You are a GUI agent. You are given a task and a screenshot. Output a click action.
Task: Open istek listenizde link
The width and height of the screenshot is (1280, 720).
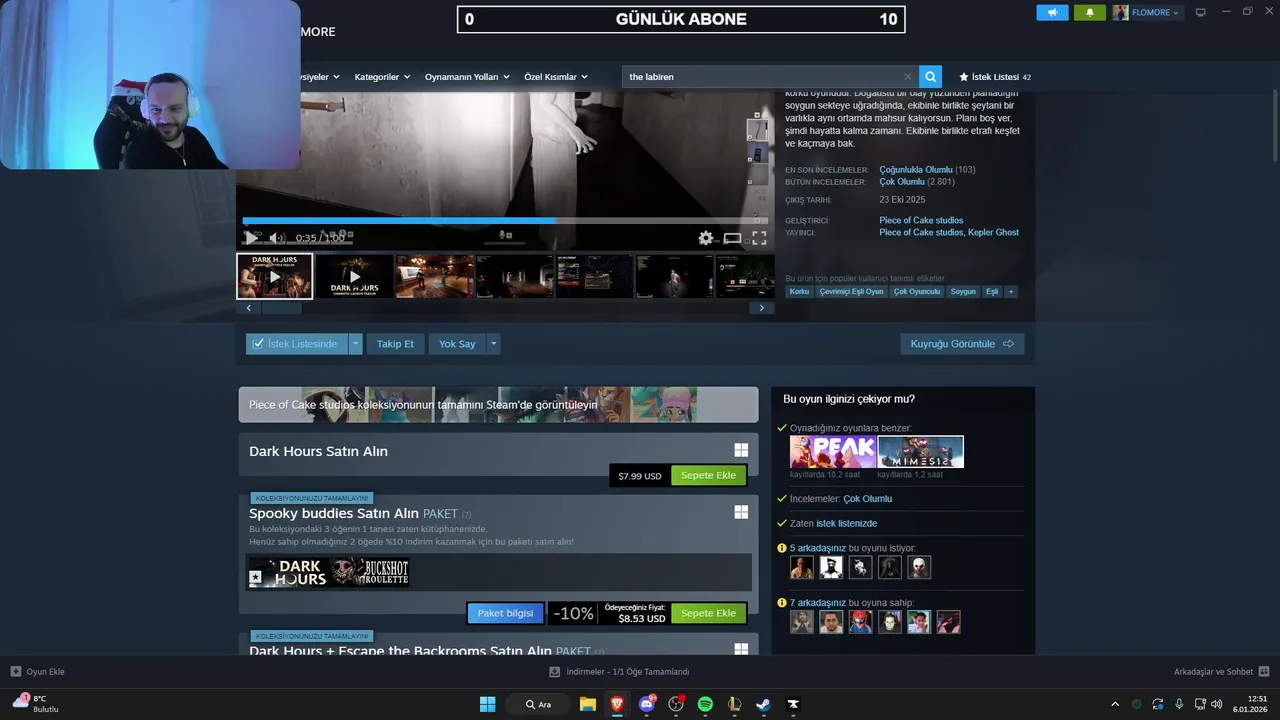tap(846, 524)
